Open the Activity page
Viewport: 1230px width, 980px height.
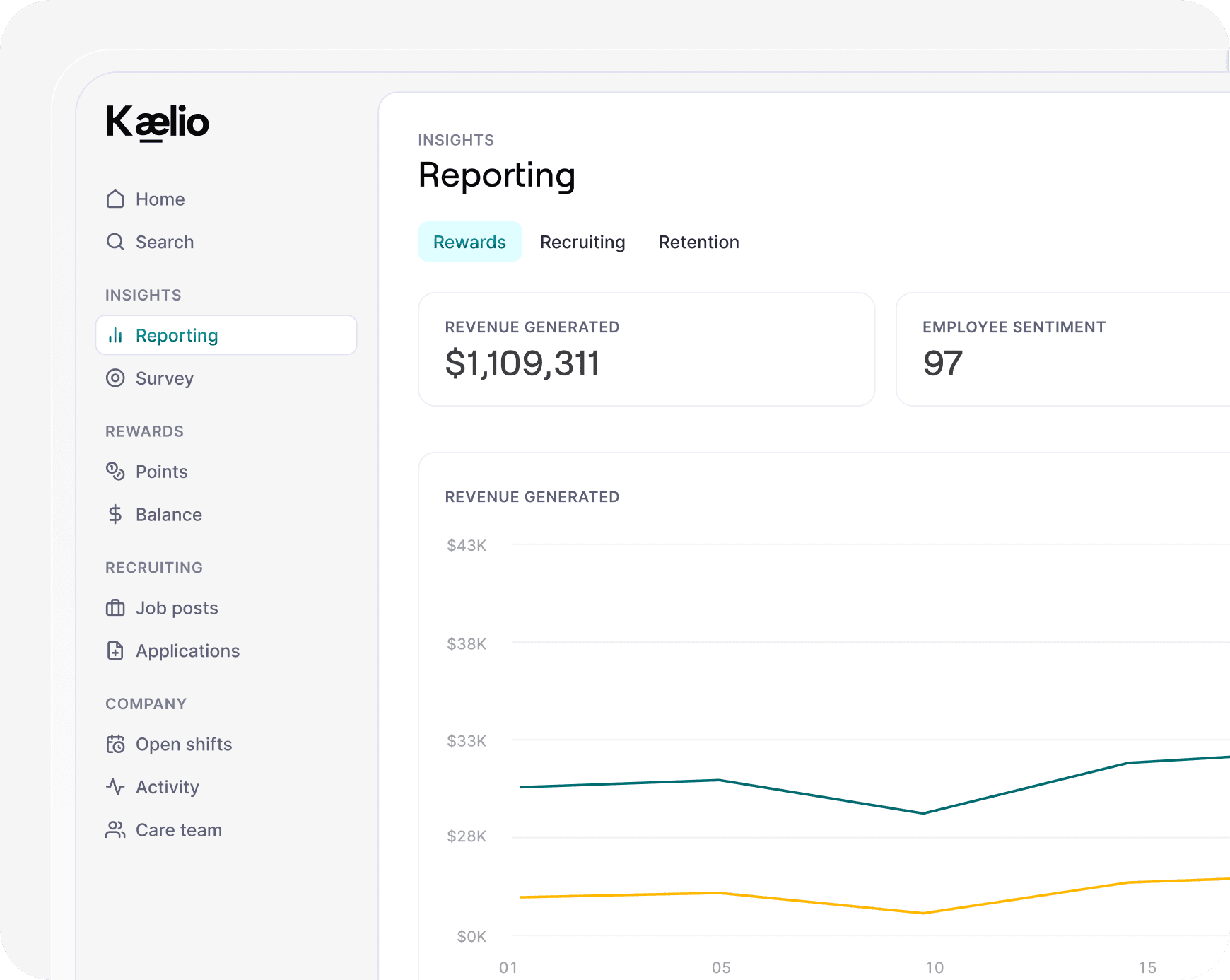coord(153,787)
